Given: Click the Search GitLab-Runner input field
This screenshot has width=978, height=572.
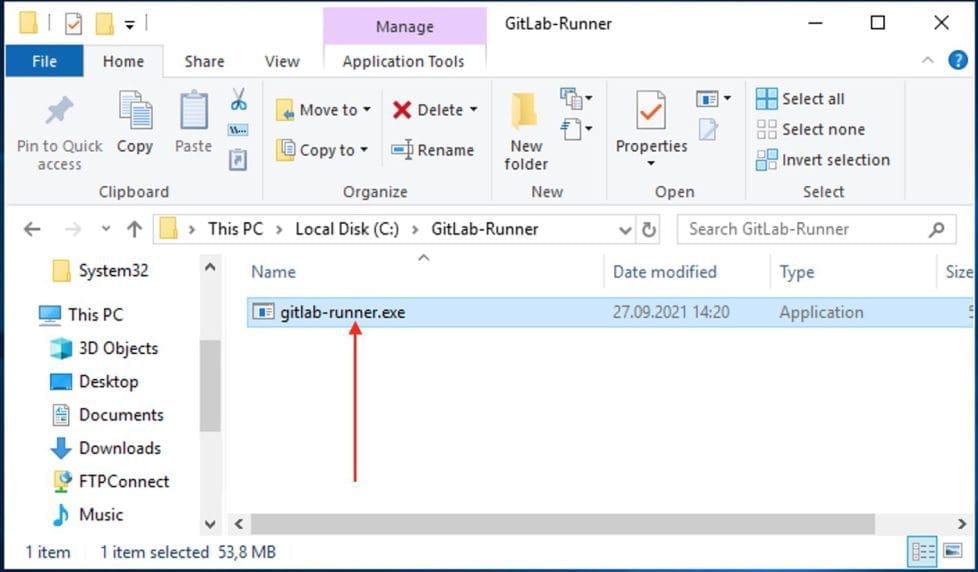Looking at the screenshot, I should (805, 229).
